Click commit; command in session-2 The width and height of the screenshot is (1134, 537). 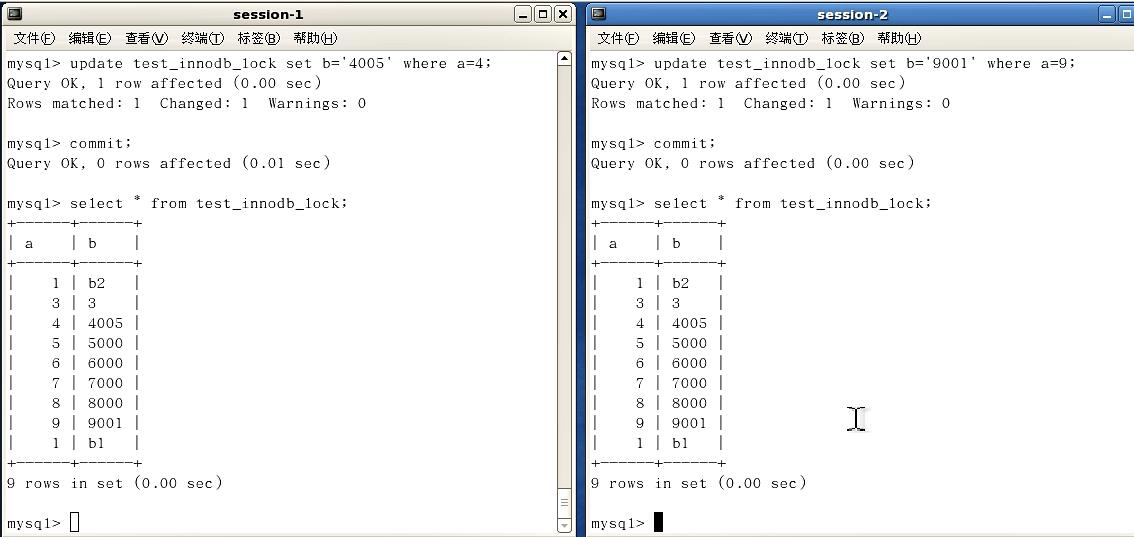point(685,144)
